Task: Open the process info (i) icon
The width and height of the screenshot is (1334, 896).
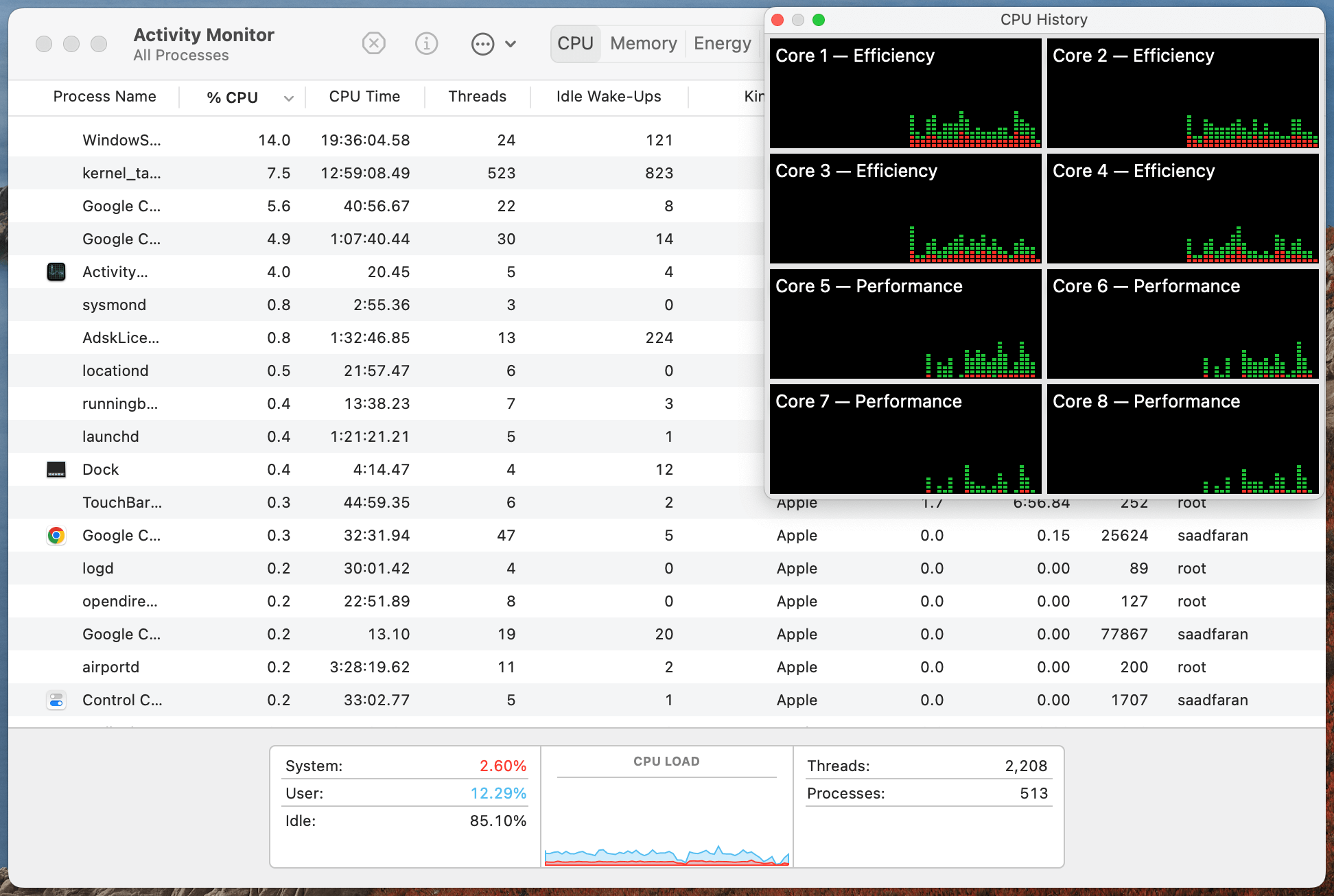Action: [x=426, y=44]
